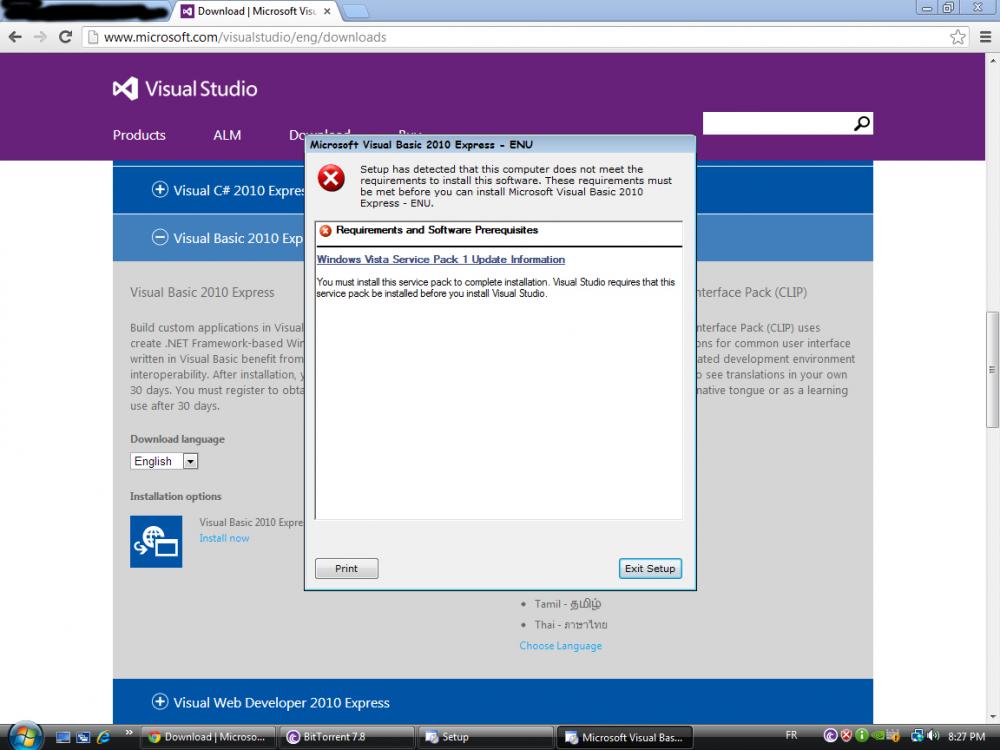This screenshot has height=750, width=1000.
Task: Restore down the Chrome window
Action: click(x=948, y=7)
